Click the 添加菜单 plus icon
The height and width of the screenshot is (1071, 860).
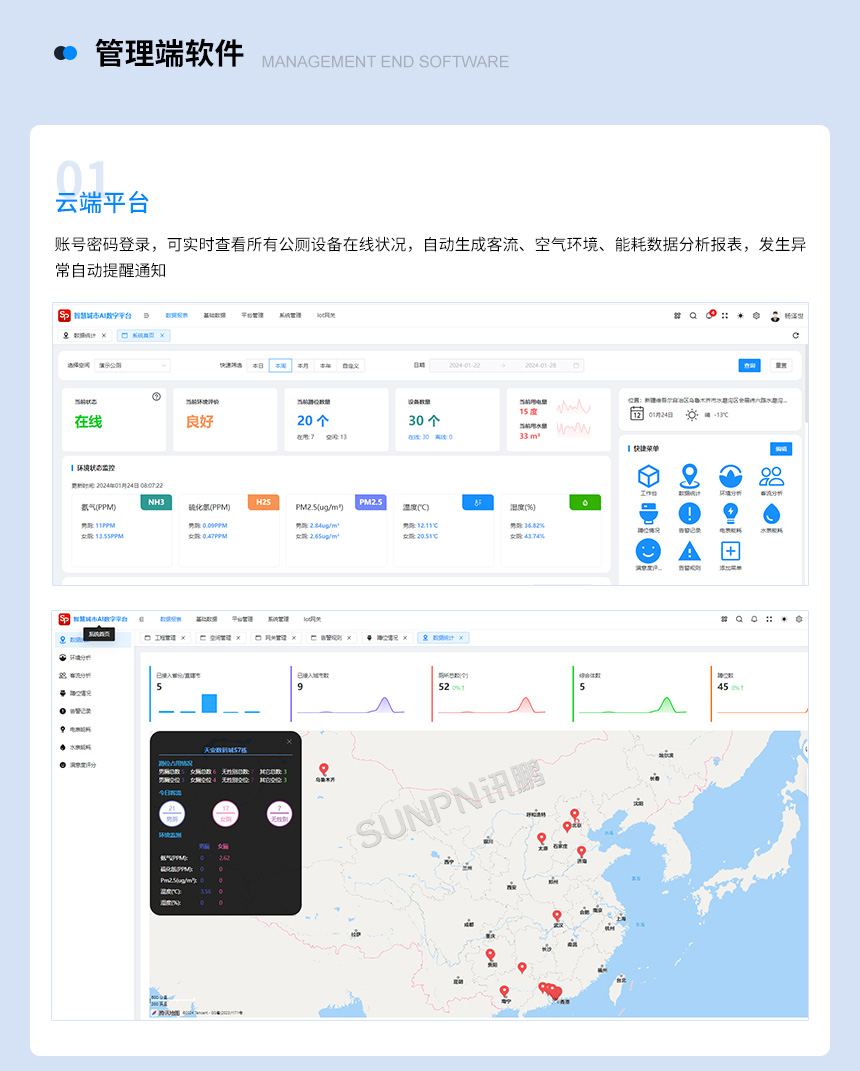pos(730,548)
